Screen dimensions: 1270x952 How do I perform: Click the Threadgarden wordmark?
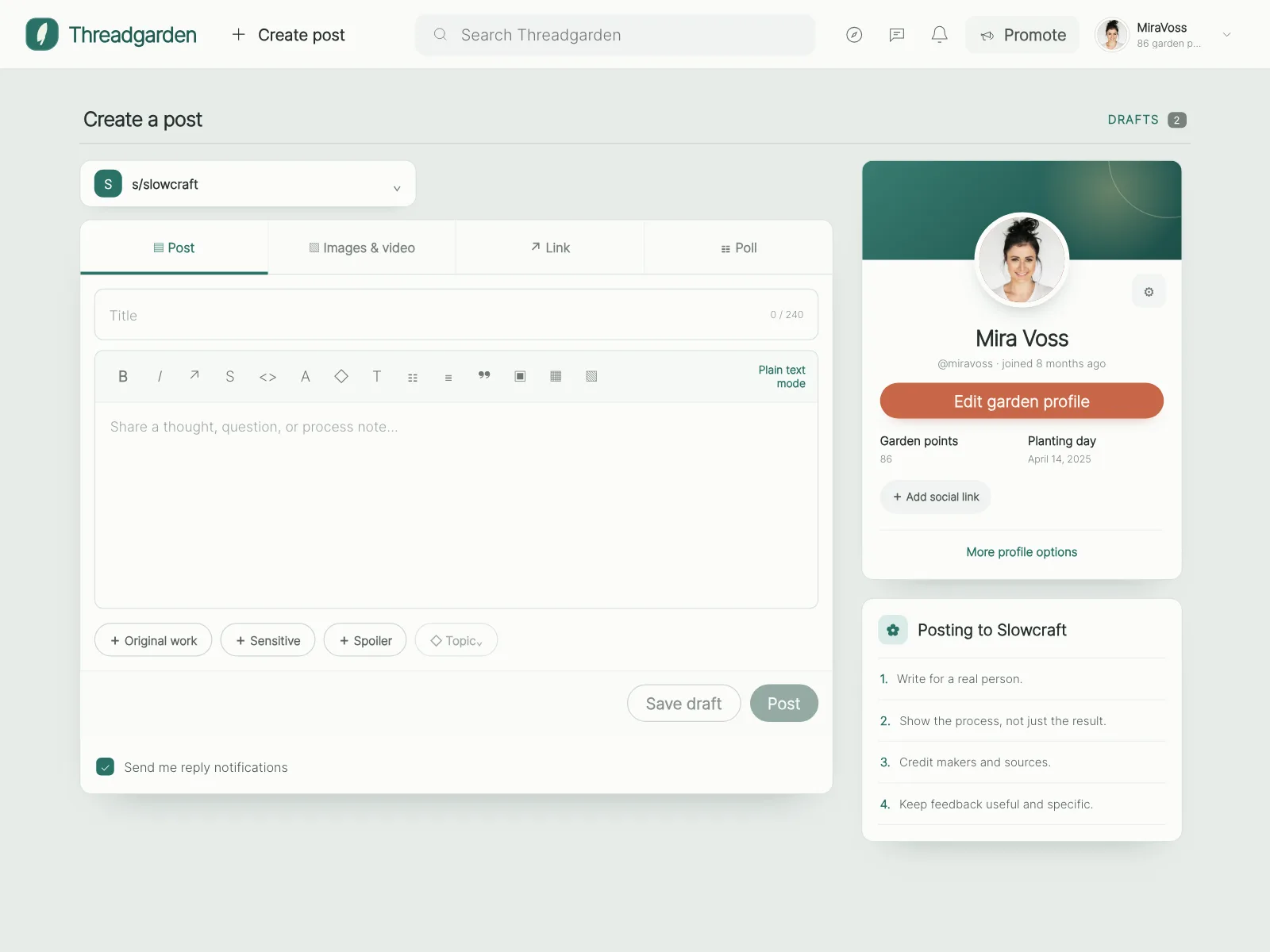pos(133,34)
